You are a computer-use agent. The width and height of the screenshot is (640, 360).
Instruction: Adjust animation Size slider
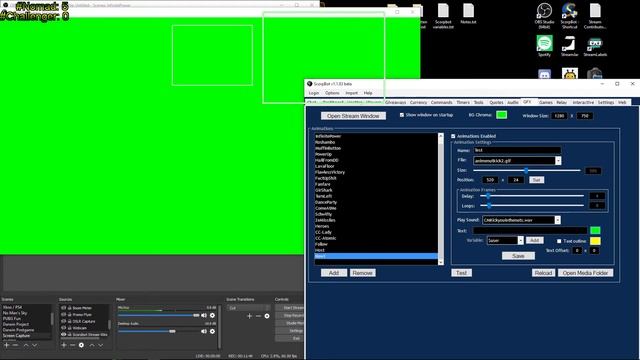(527, 170)
